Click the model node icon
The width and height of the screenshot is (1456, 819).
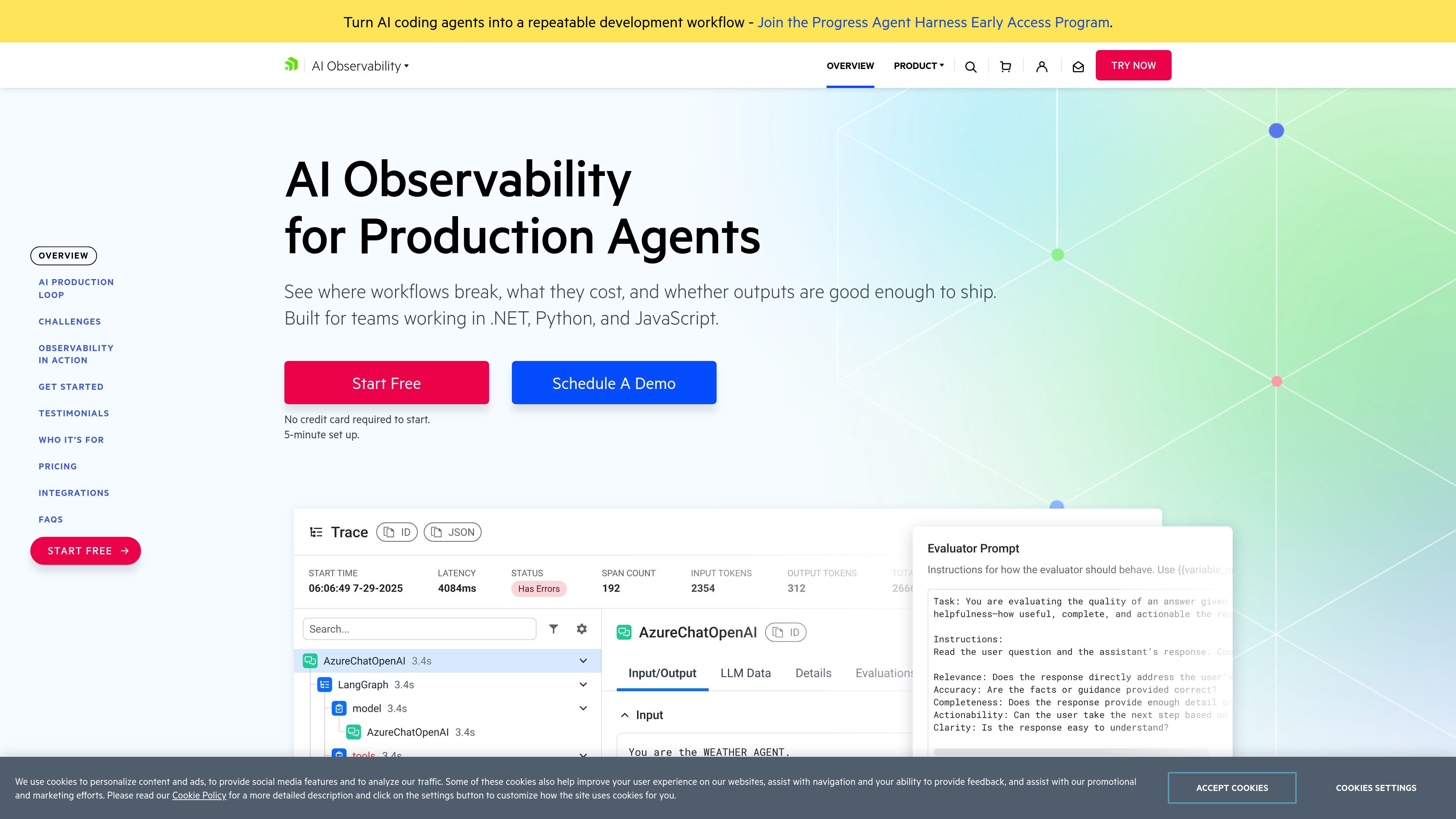[339, 708]
